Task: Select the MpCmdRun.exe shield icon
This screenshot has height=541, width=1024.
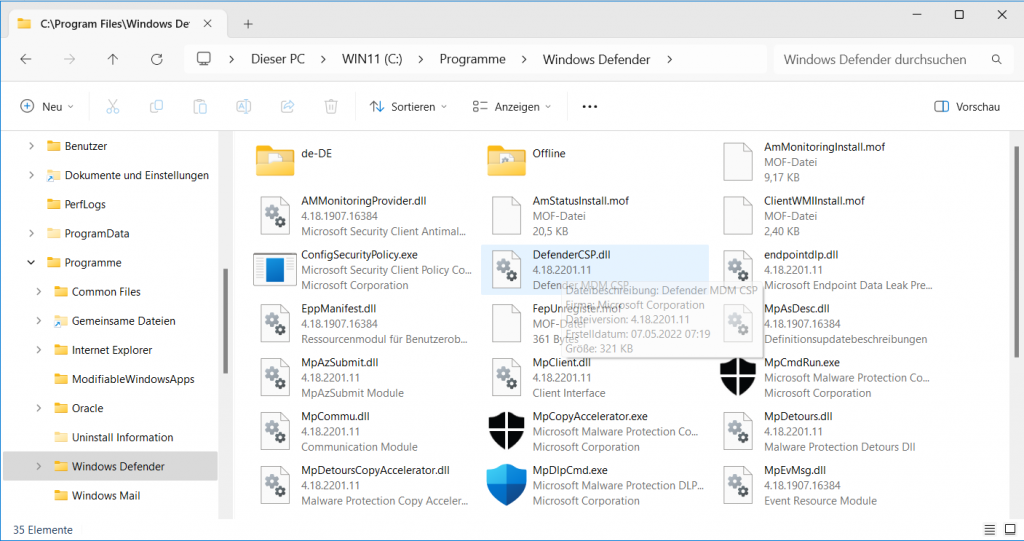Action: 737,377
